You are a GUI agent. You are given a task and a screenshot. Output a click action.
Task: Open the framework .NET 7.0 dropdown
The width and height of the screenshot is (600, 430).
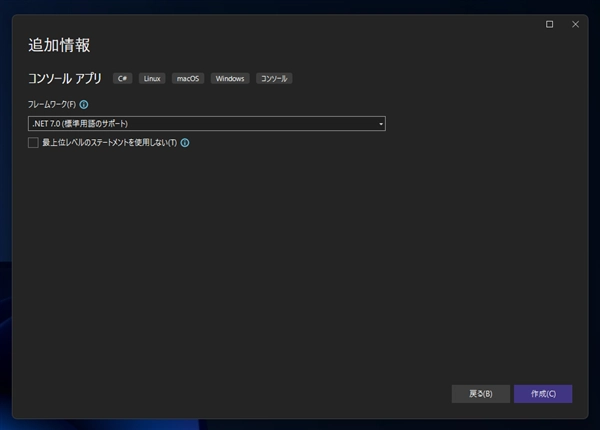click(x=207, y=124)
